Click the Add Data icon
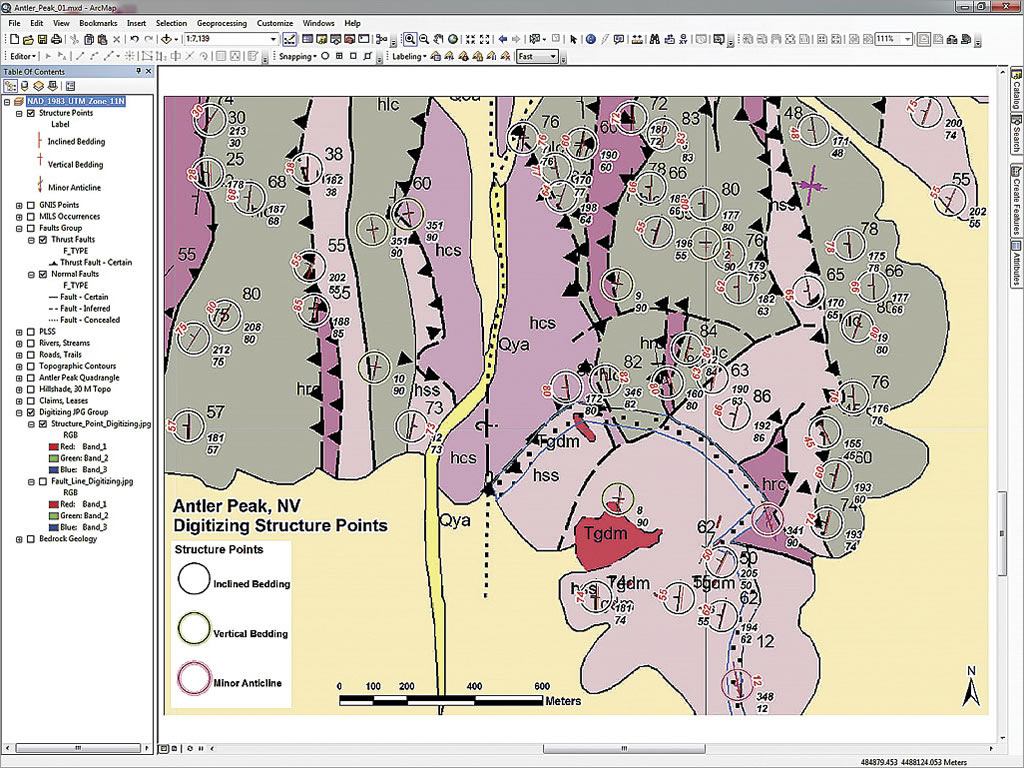The height and width of the screenshot is (768, 1024). point(166,40)
